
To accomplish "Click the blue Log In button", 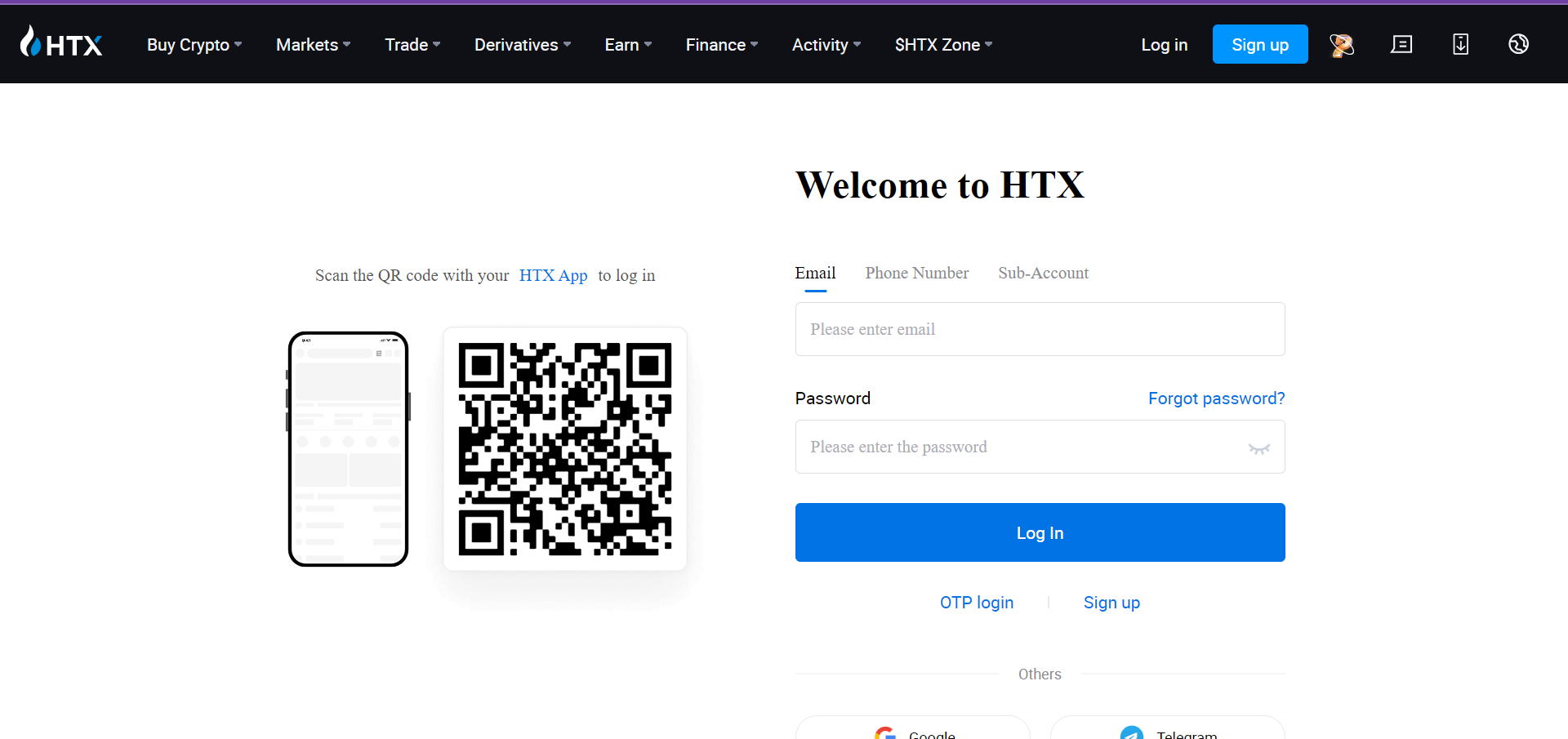I will click(x=1040, y=532).
